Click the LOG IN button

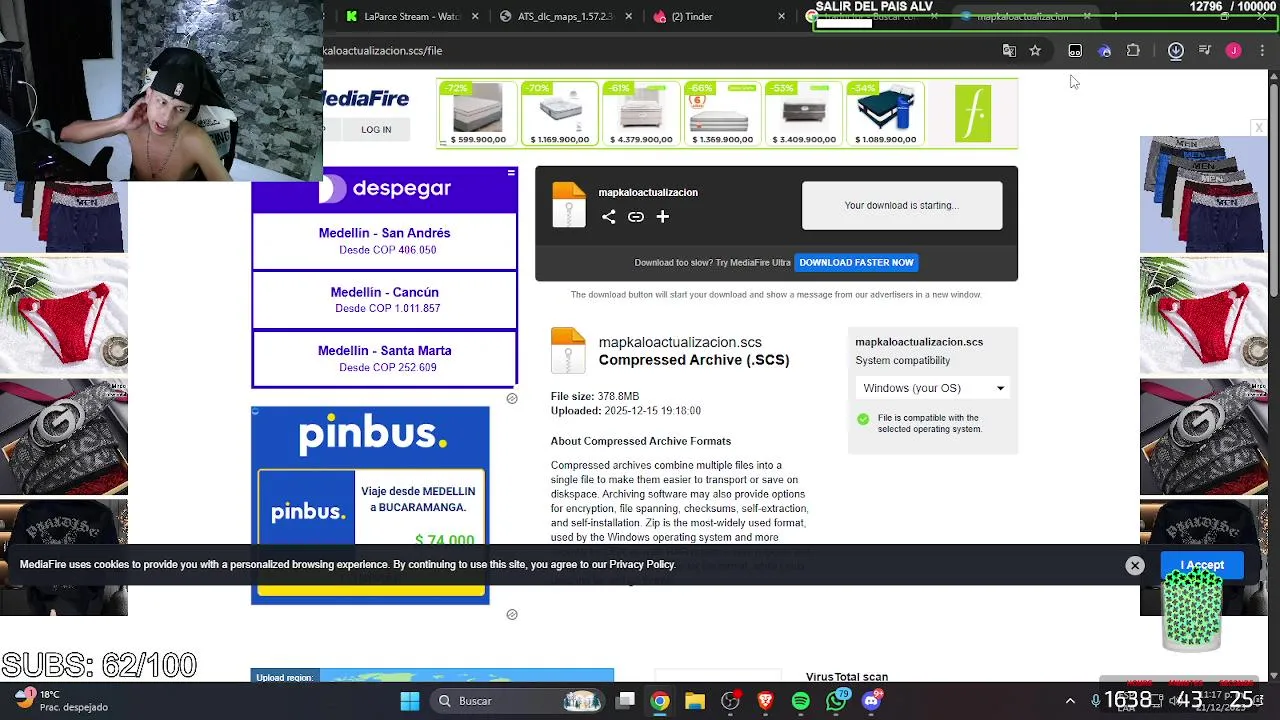pyautogui.click(x=376, y=129)
